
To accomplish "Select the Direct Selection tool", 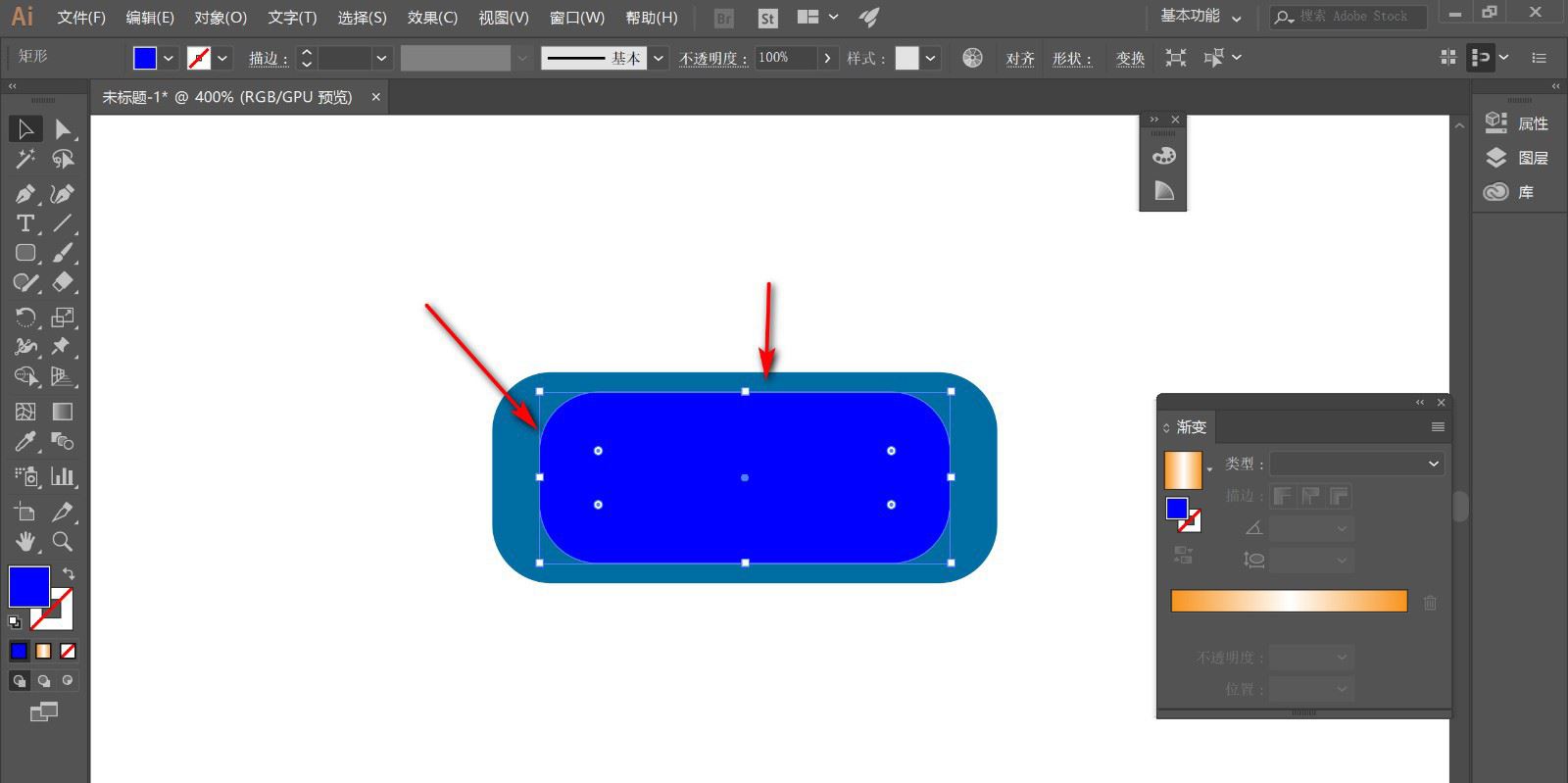I will tap(62, 128).
